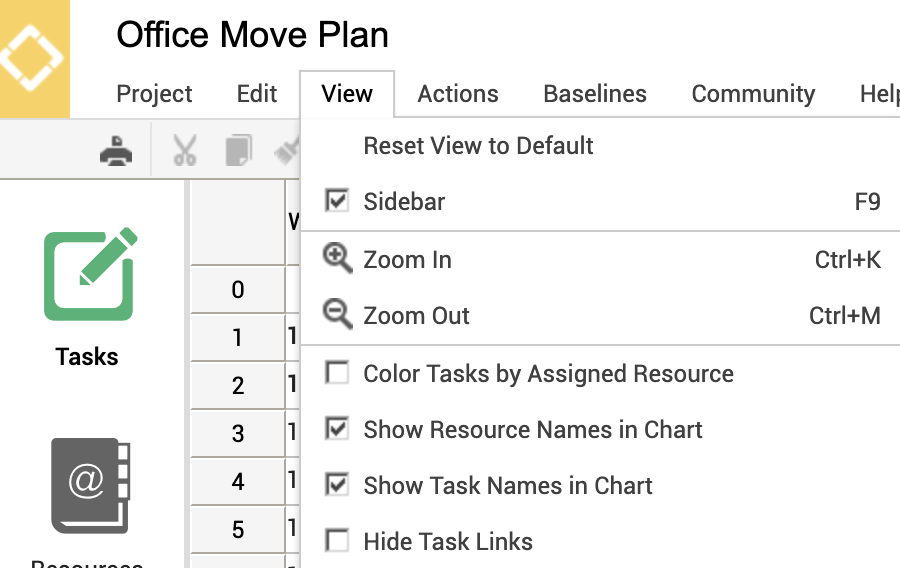Uncheck Show Task Names in Chart
Image resolution: width=900 pixels, height=568 pixels.
(x=338, y=485)
